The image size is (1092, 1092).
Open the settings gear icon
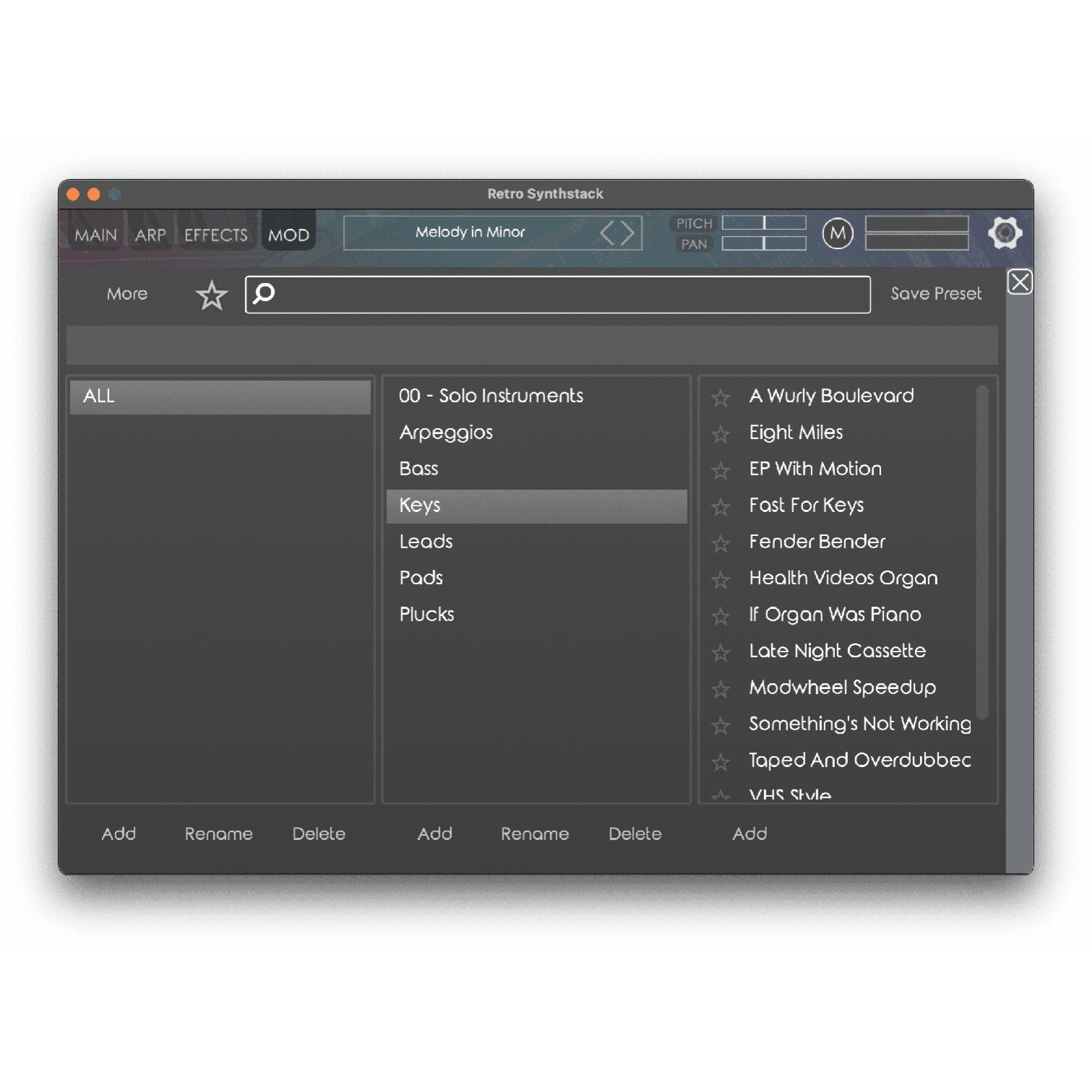click(1005, 233)
